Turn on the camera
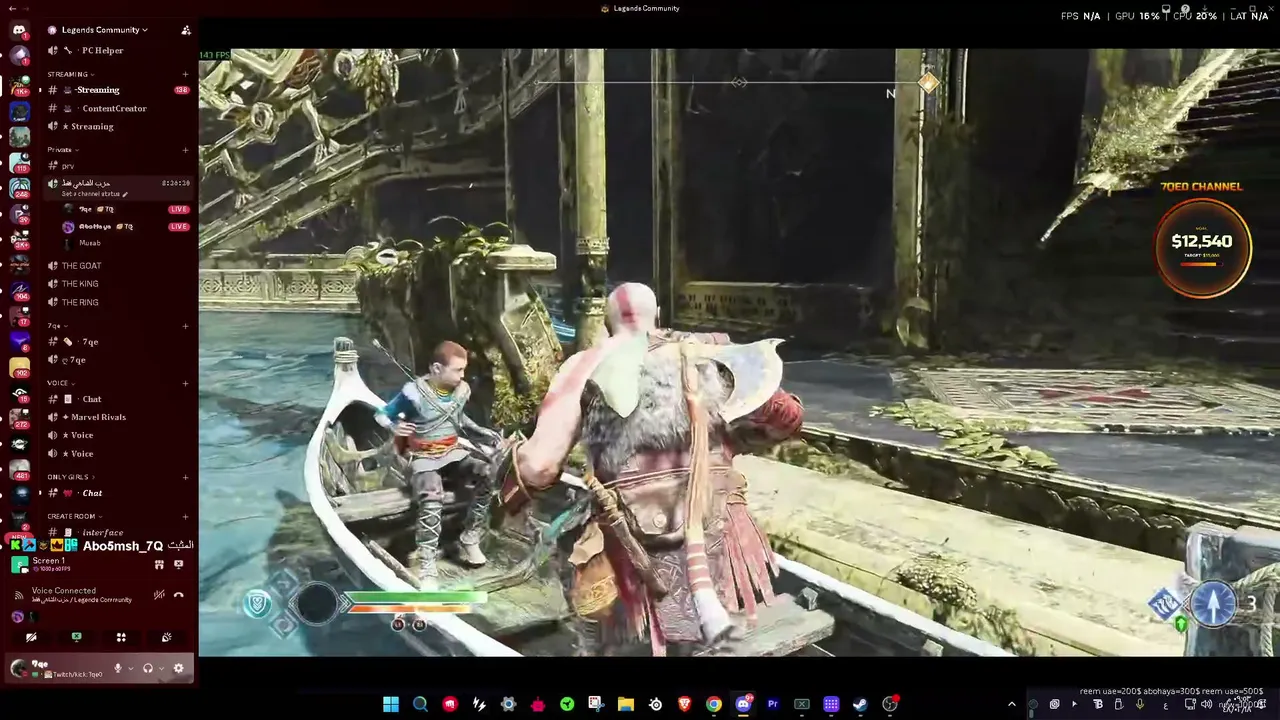 click(32, 637)
